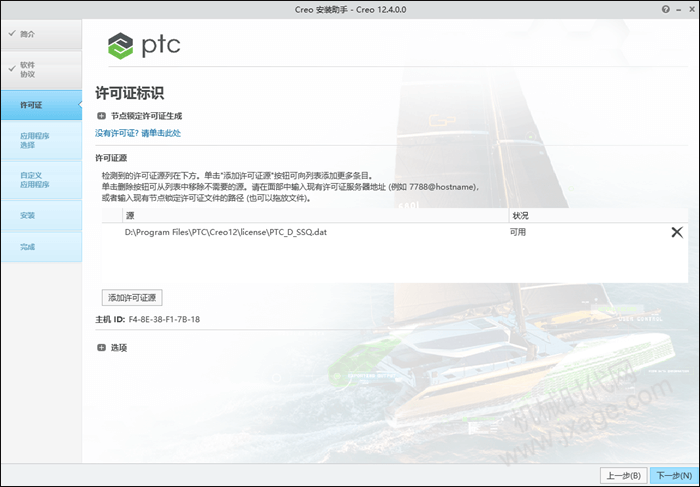700x487 pixels.
Task: Go back with 上一步(B) button
Action: pyautogui.click(x=624, y=476)
